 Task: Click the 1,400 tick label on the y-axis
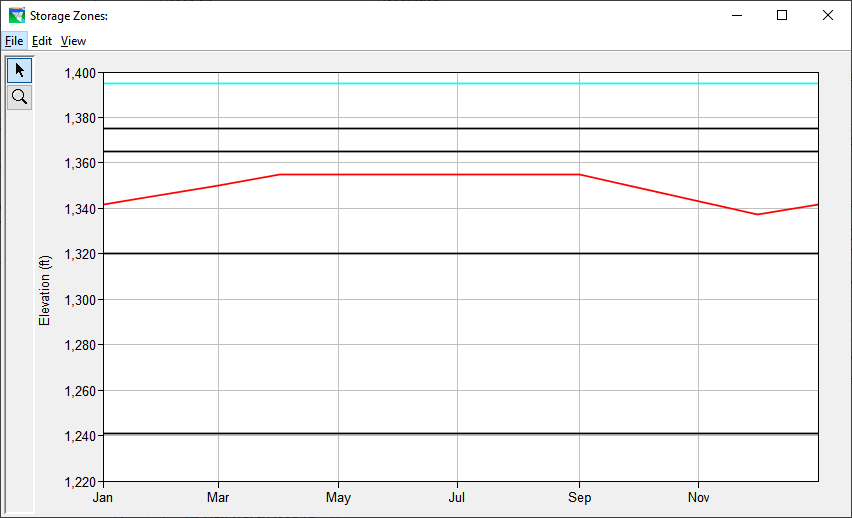point(79,73)
